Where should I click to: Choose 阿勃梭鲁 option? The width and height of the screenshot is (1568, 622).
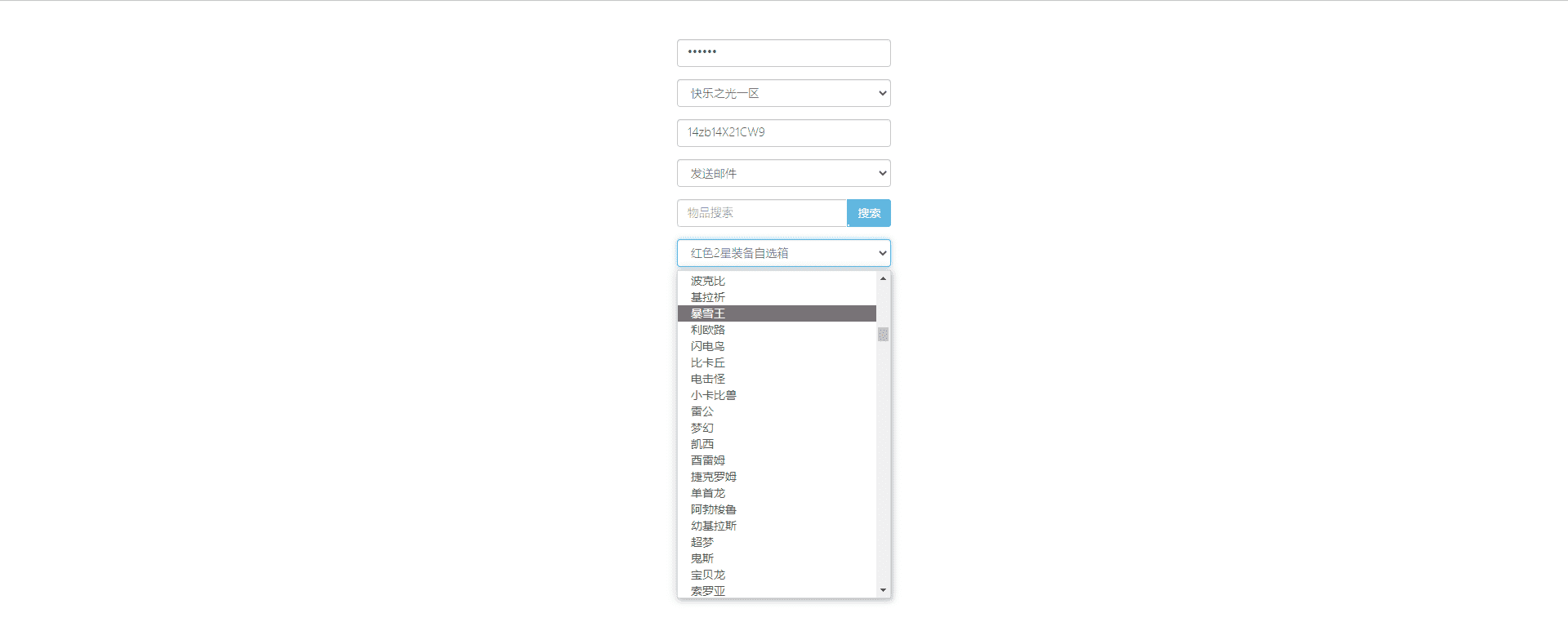click(x=777, y=509)
